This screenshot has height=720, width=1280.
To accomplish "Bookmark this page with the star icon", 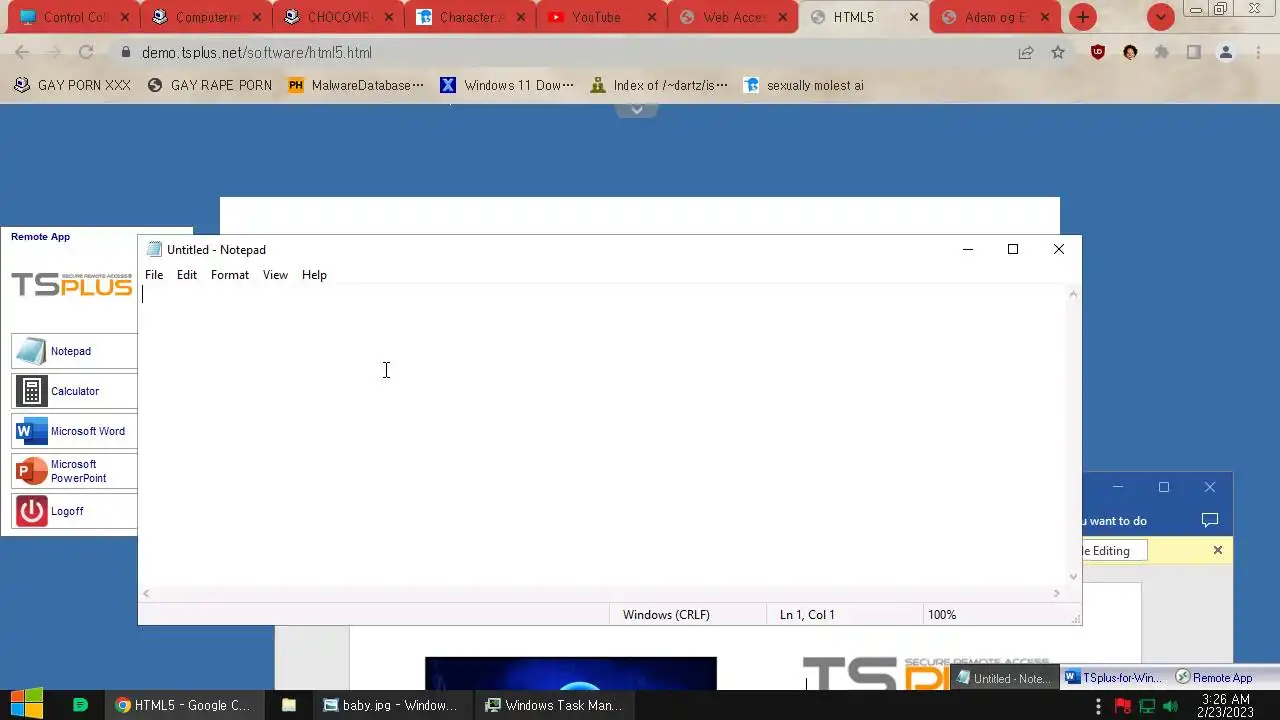I will (x=1058, y=53).
